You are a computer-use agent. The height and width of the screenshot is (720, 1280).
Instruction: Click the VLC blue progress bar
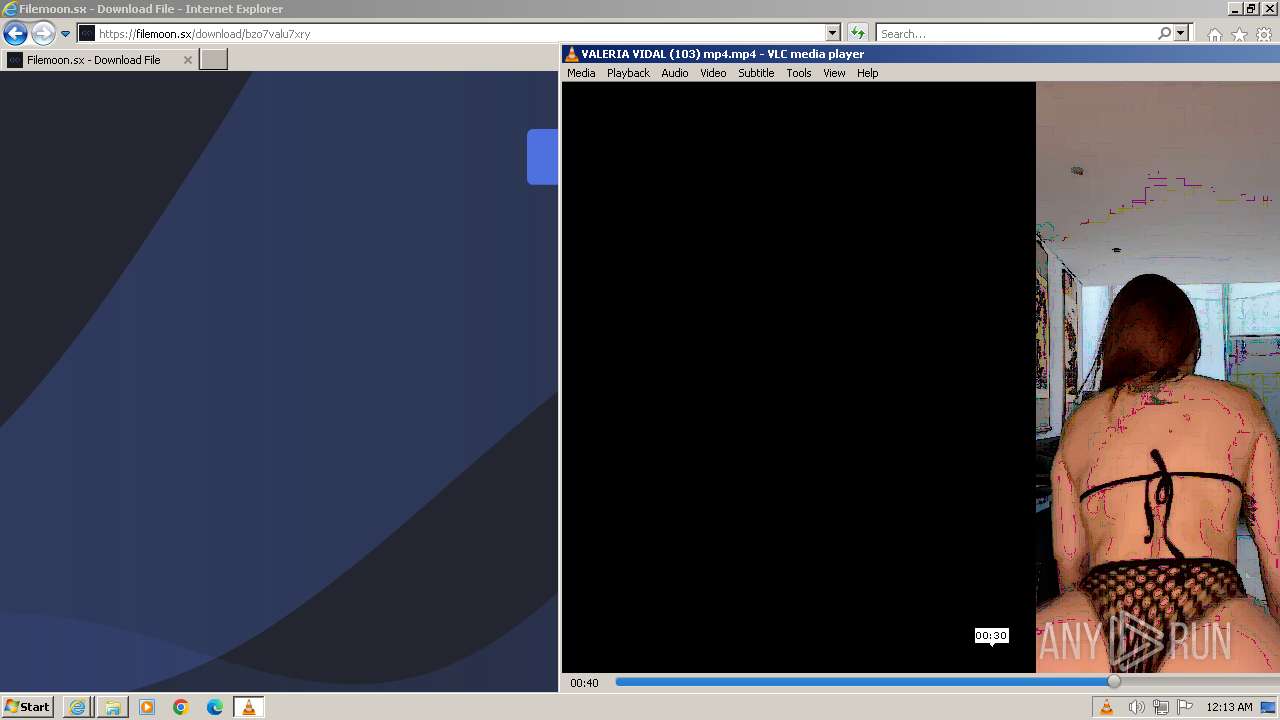pyautogui.click(x=864, y=682)
